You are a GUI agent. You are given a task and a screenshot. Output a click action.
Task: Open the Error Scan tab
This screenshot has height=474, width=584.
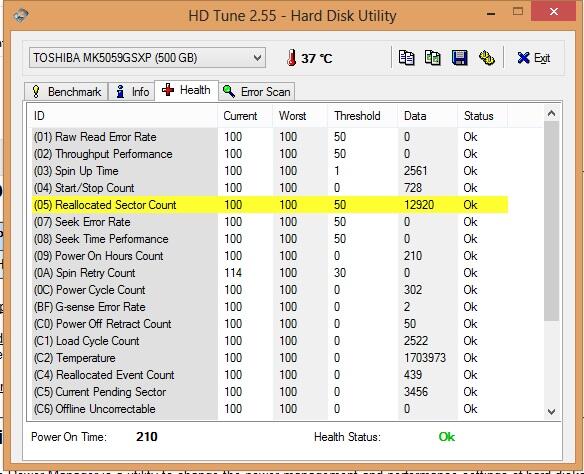(x=257, y=92)
